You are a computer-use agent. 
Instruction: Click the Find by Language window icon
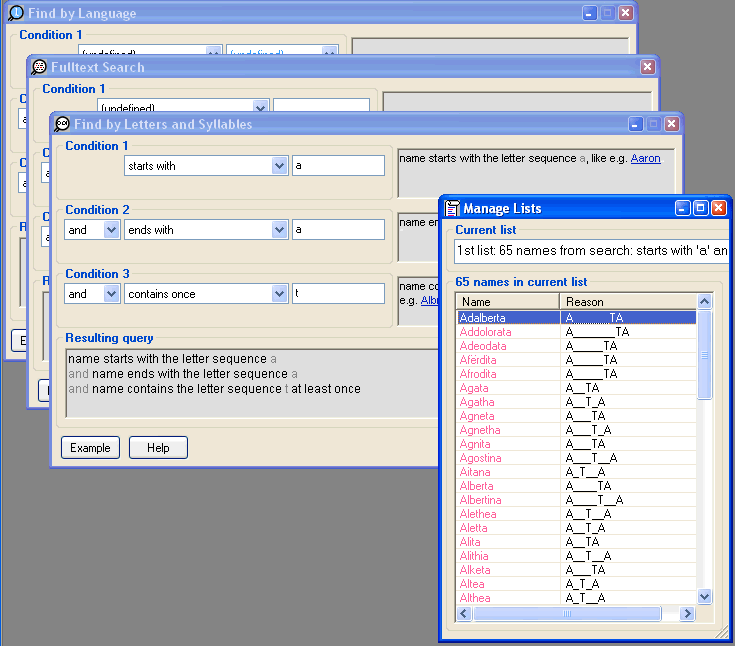coord(16,14)
